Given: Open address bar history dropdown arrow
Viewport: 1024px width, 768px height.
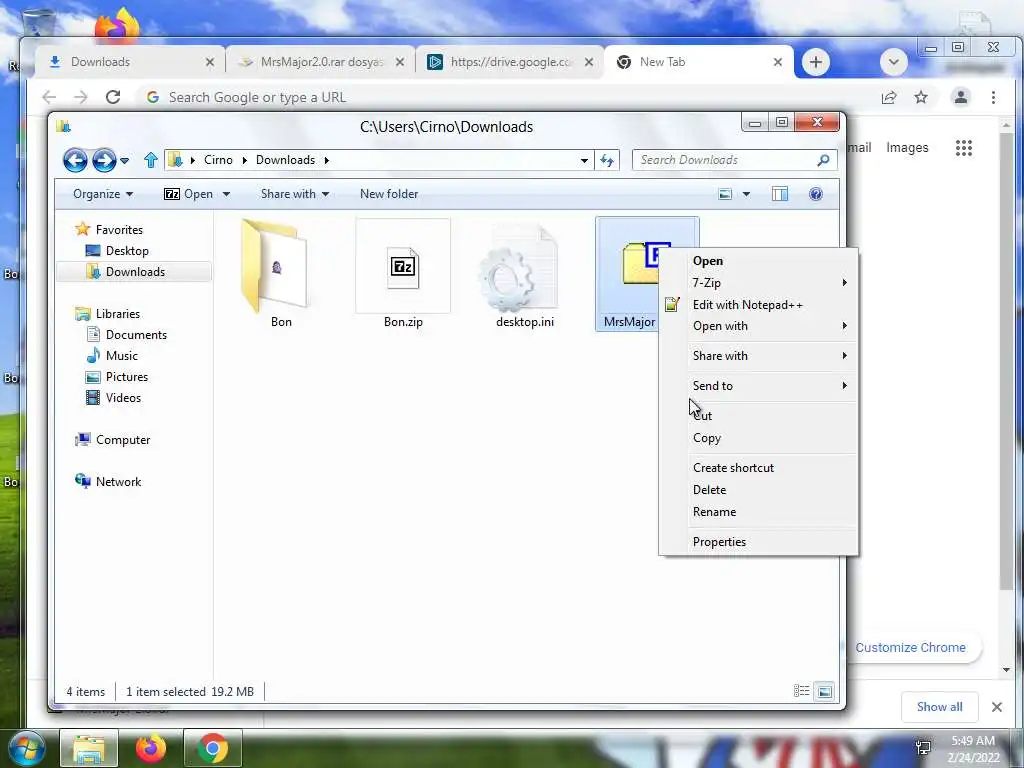Looking at the screenshot, I should [x=584, y=160].
